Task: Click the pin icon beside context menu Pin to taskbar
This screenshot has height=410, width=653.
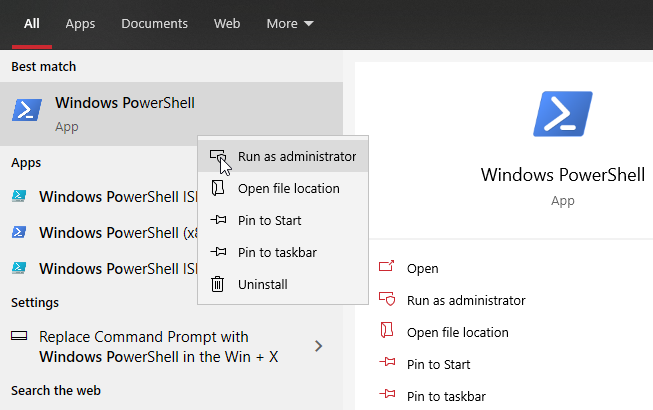Action: coord(218,251)
